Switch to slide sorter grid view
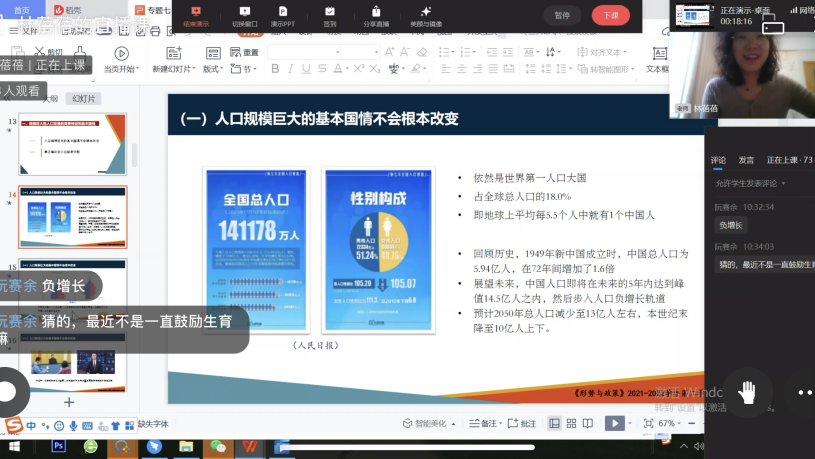Screen dimensions: 815x459 point(573,424)
